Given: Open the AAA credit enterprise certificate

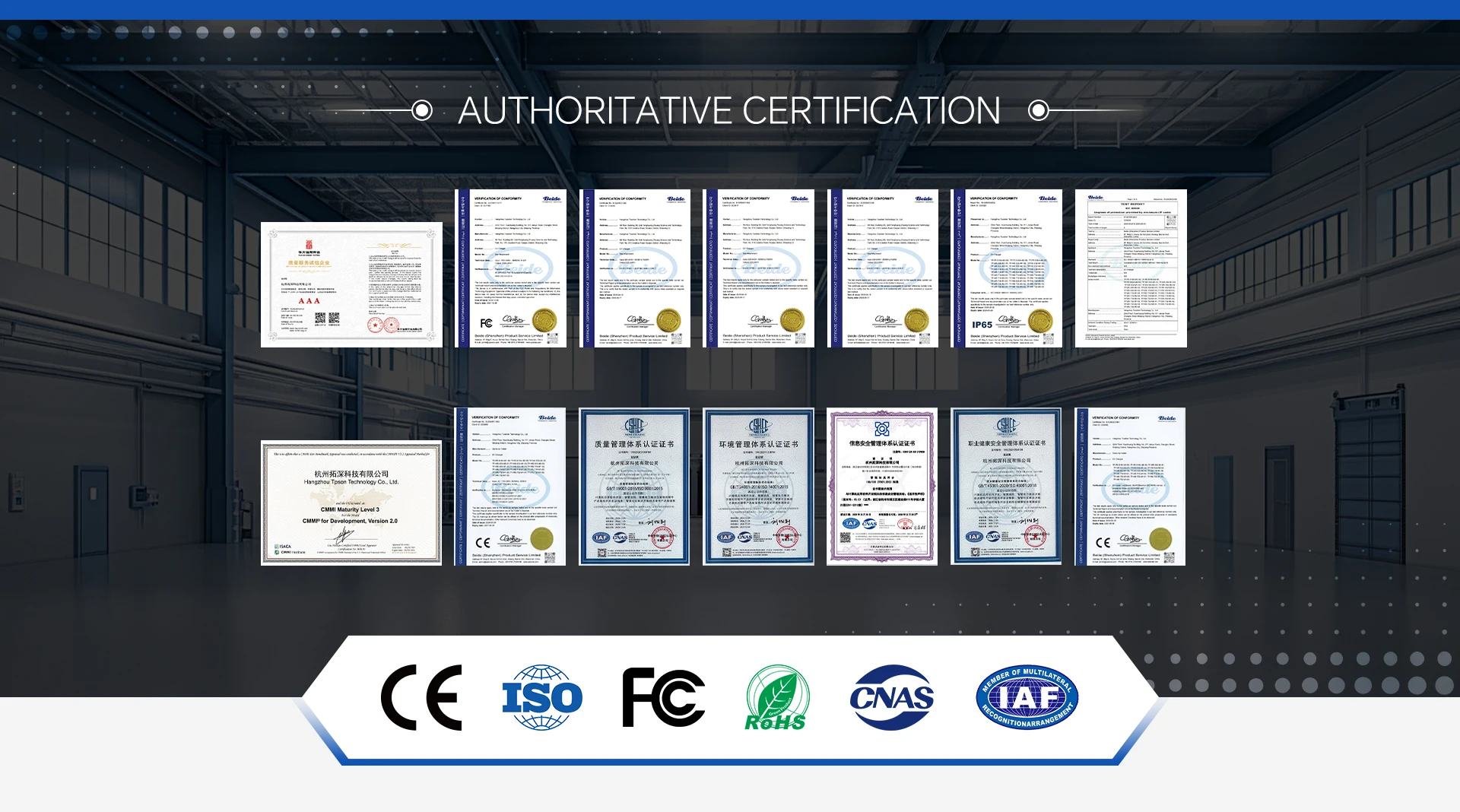Looking at the screenshot, I should point(351,285).
